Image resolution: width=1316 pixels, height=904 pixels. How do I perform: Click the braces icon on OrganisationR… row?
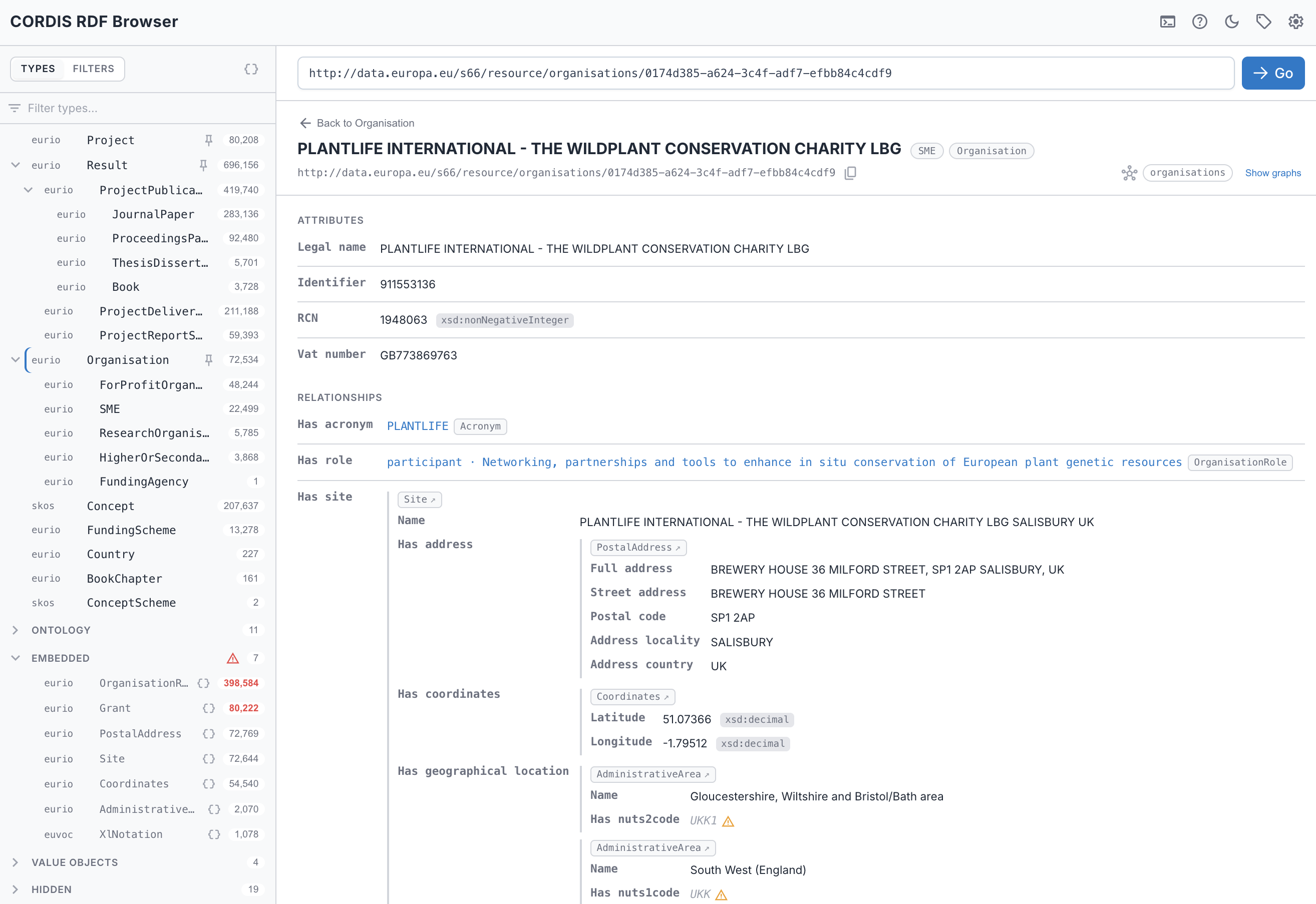(x=203, y=683)
